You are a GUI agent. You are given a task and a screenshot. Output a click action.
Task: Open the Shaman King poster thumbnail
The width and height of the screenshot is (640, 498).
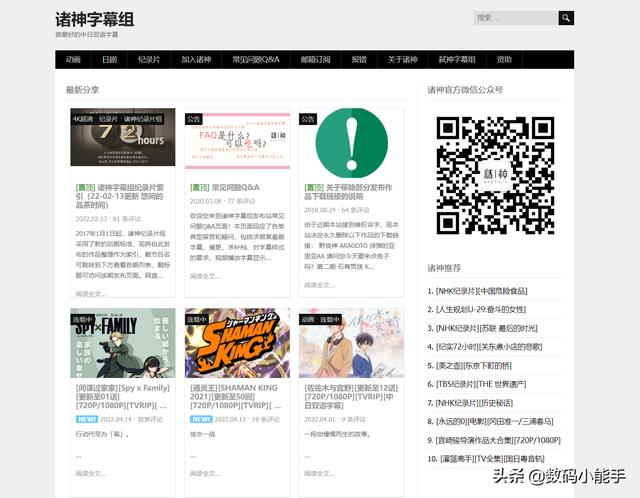[236, 343]
